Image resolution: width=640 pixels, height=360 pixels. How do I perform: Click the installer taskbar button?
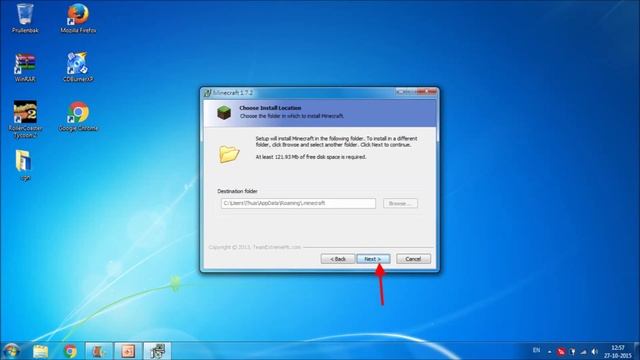[157, 351]
